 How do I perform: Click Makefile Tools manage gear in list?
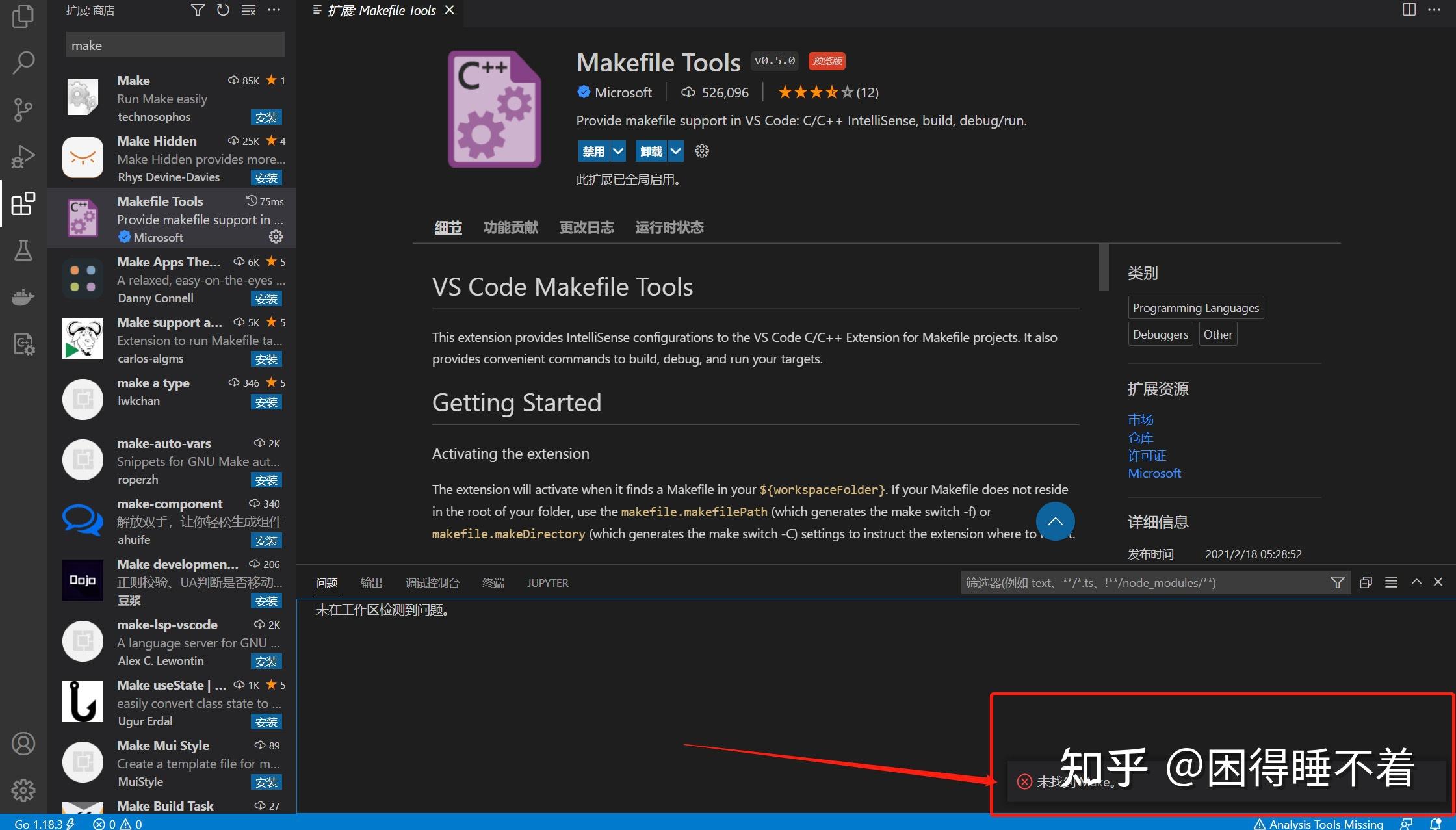[x=276, y=237]
